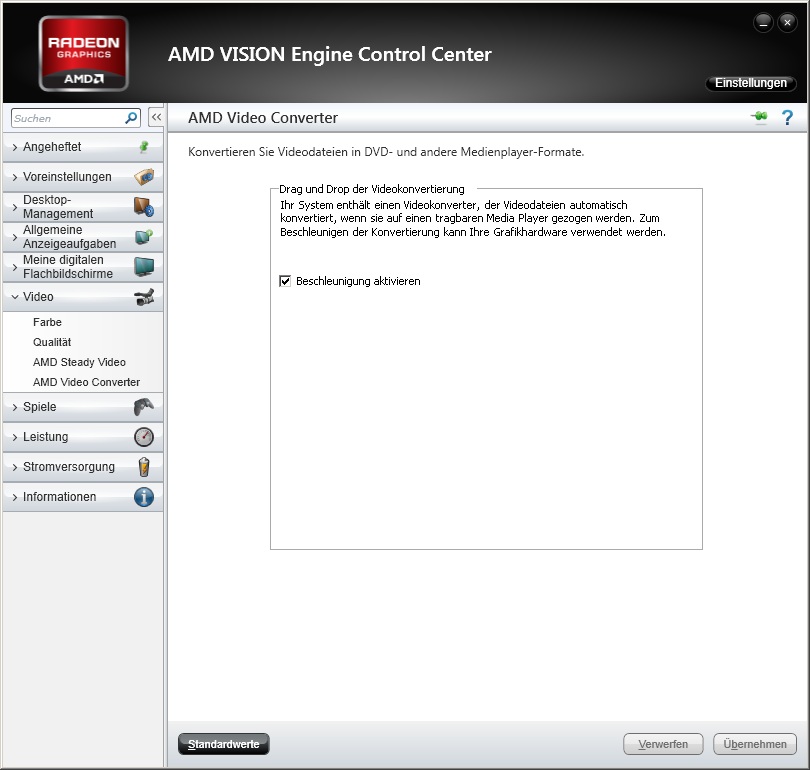Click 'Drag und Drop der Videokonvertierung' group label
The width and height of the screenshot is (810, 770).
[372, 189]
